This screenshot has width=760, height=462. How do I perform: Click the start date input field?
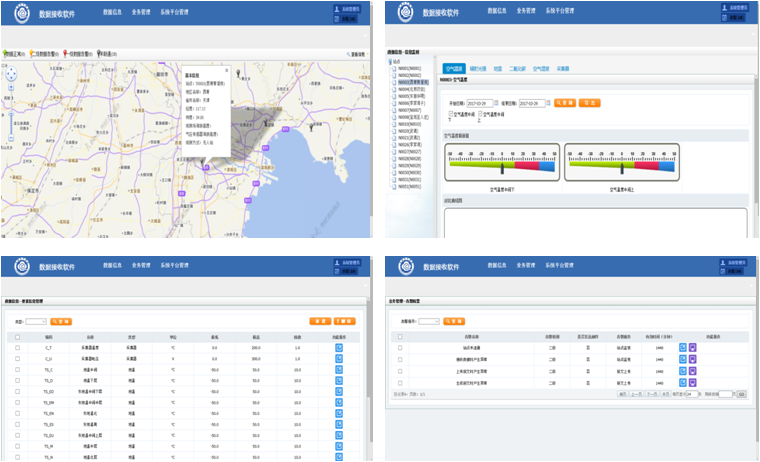[479, 103]
